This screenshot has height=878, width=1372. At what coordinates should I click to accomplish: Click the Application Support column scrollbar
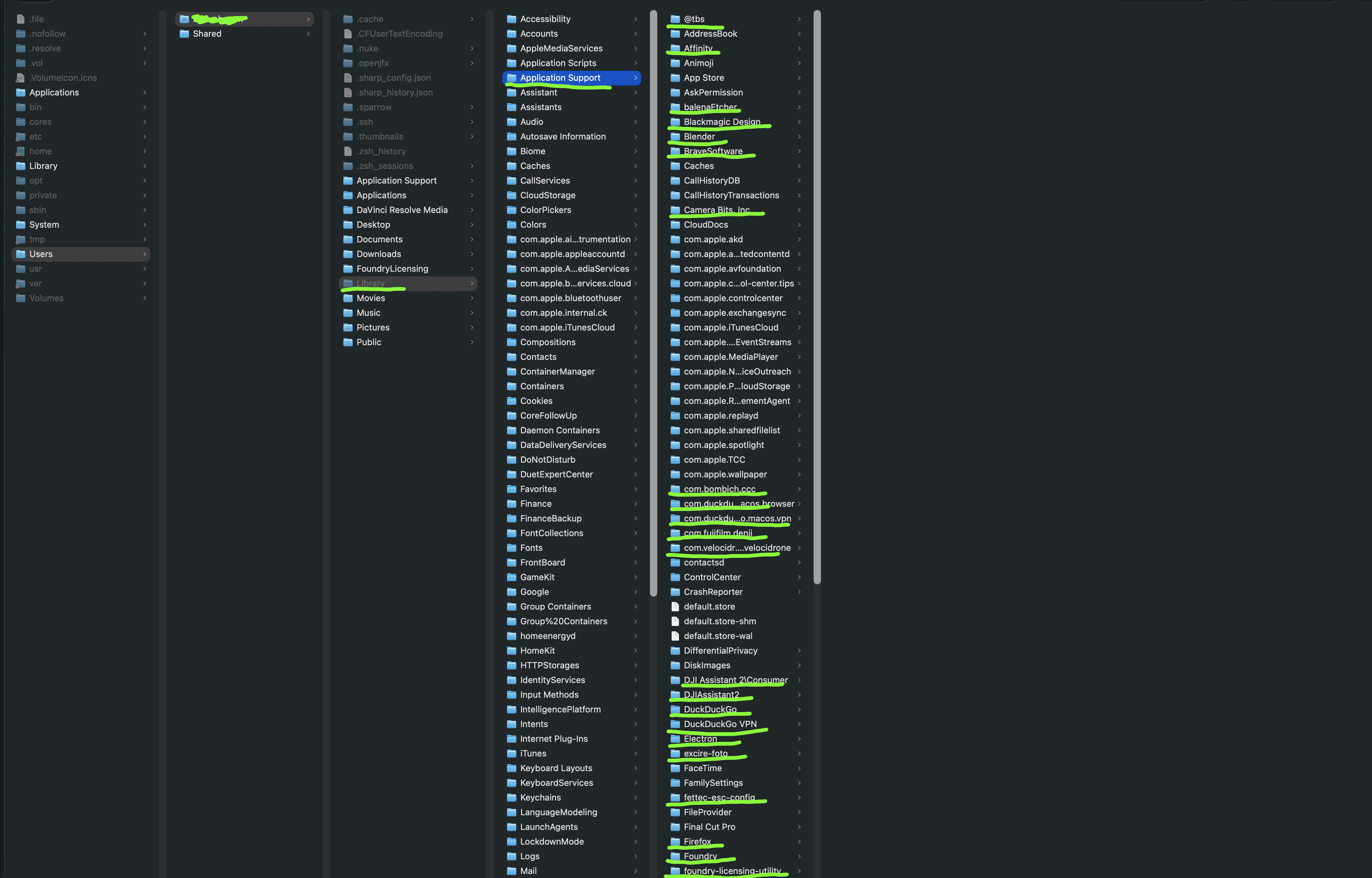817,296
